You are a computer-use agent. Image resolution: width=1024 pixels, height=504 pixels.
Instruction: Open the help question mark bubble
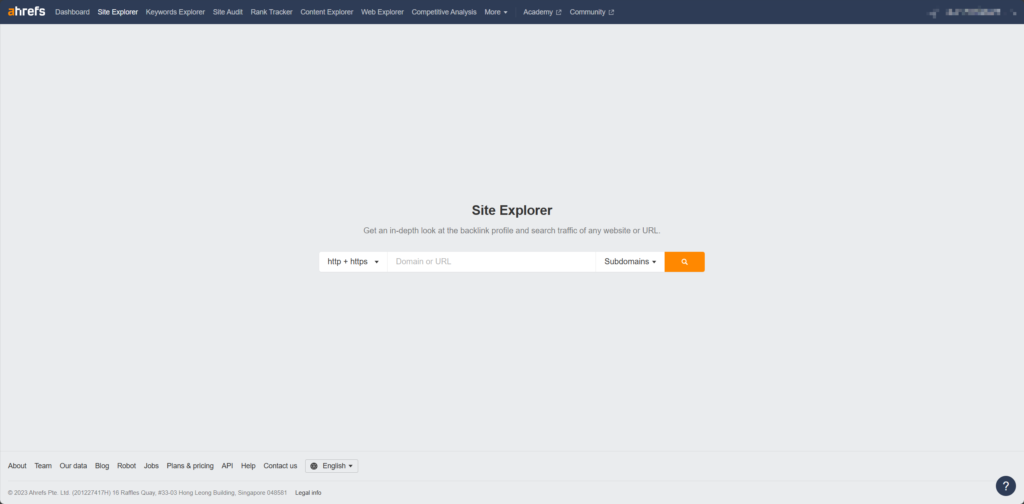click(1006, 486)
